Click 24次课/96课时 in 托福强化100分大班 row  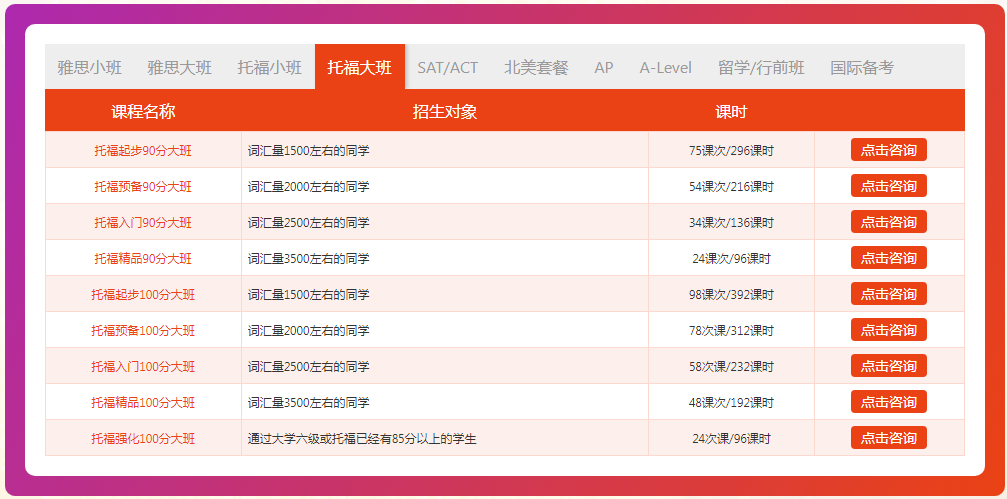pyautogui.click(x=731, y=439)
